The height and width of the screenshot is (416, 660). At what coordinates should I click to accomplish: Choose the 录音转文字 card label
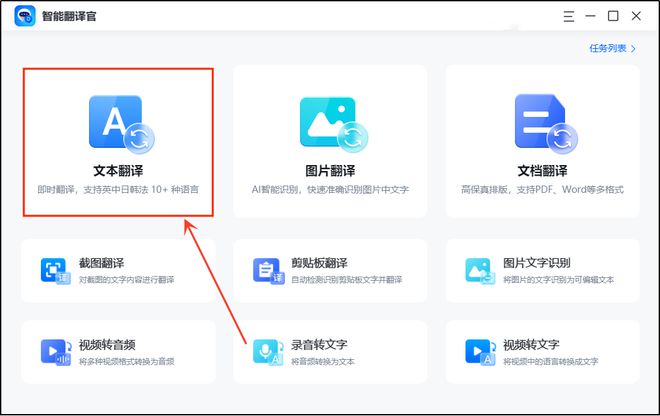coord(322,344)
